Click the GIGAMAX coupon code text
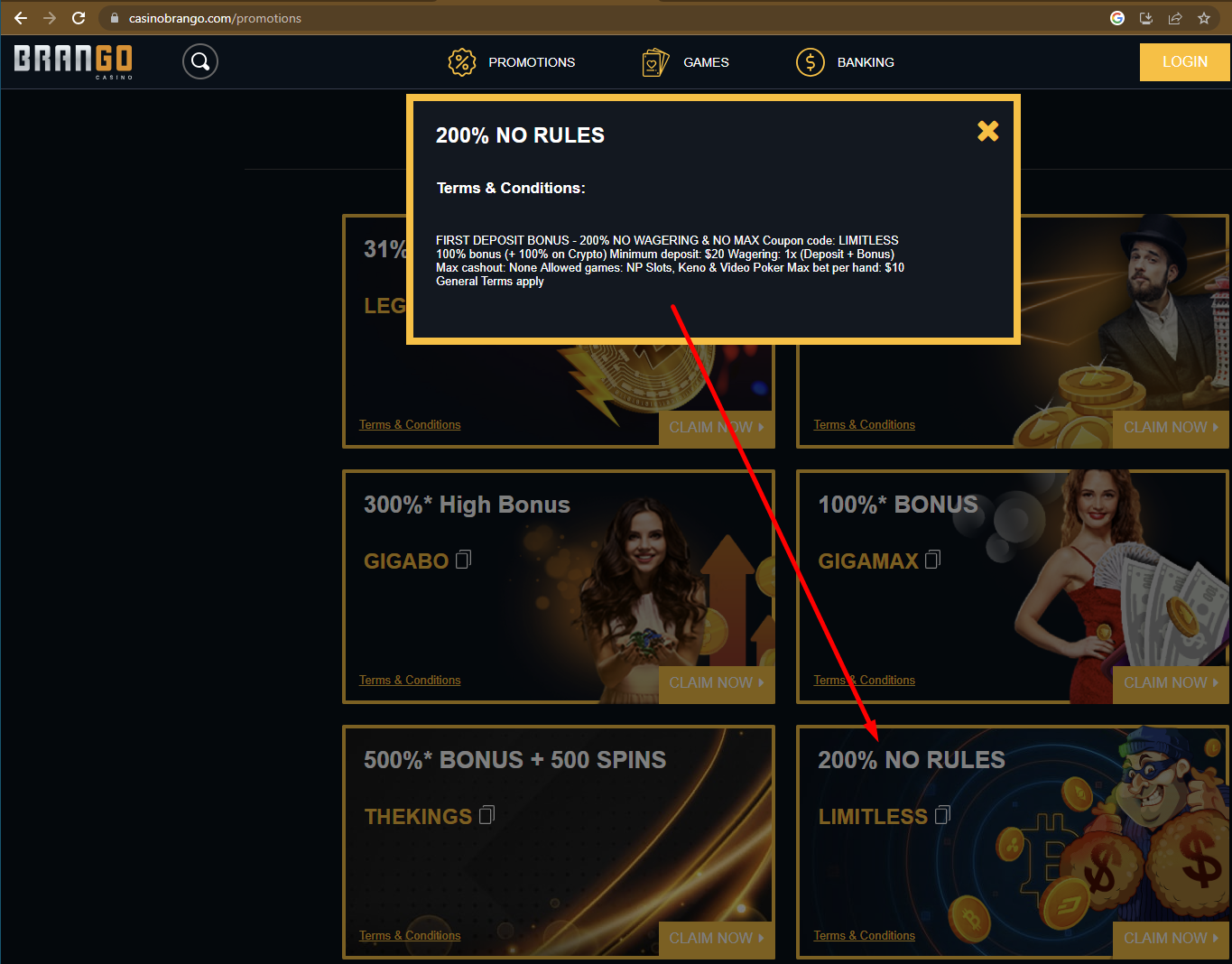The image size is (1232, 964). 868,561
